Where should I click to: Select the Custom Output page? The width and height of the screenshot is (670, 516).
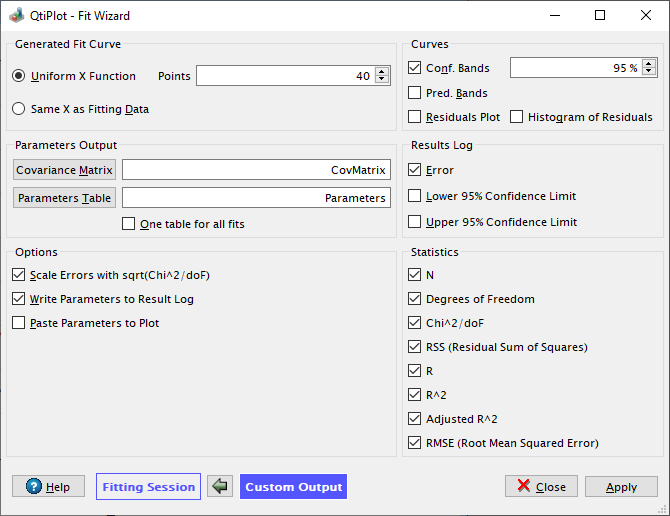tap(294, 487)
